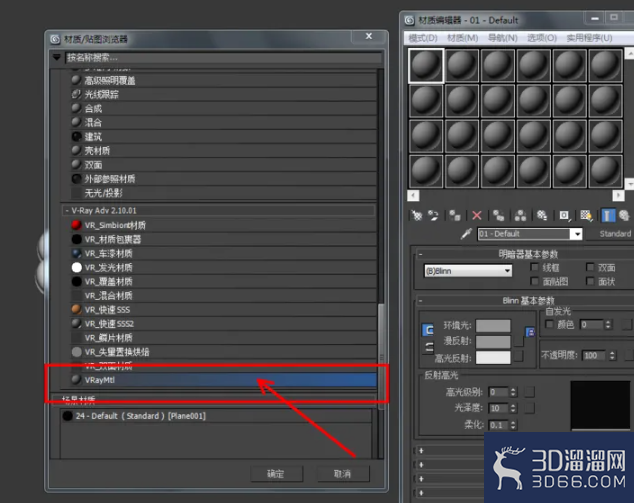Collapse the Blinn 基本参数 rollout
Image resolution: width=634 pixels, height=503 pixels.
(421, 300)
